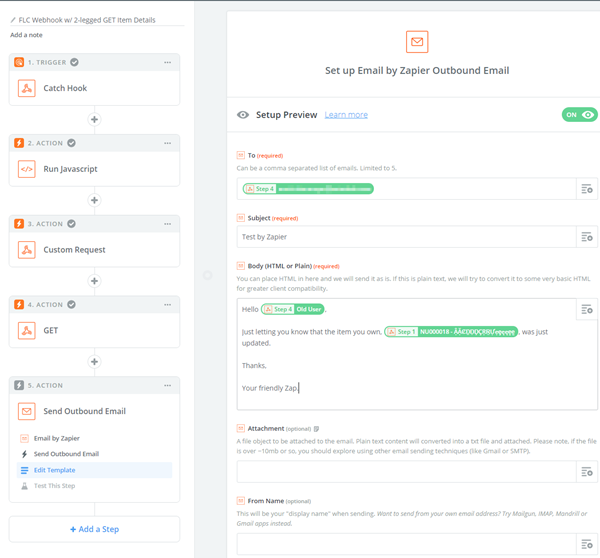The height and width of the screenshot is (558, 600).
Task: Click the checkmark next to 4. Action
Action: click(x=72, y=305)
